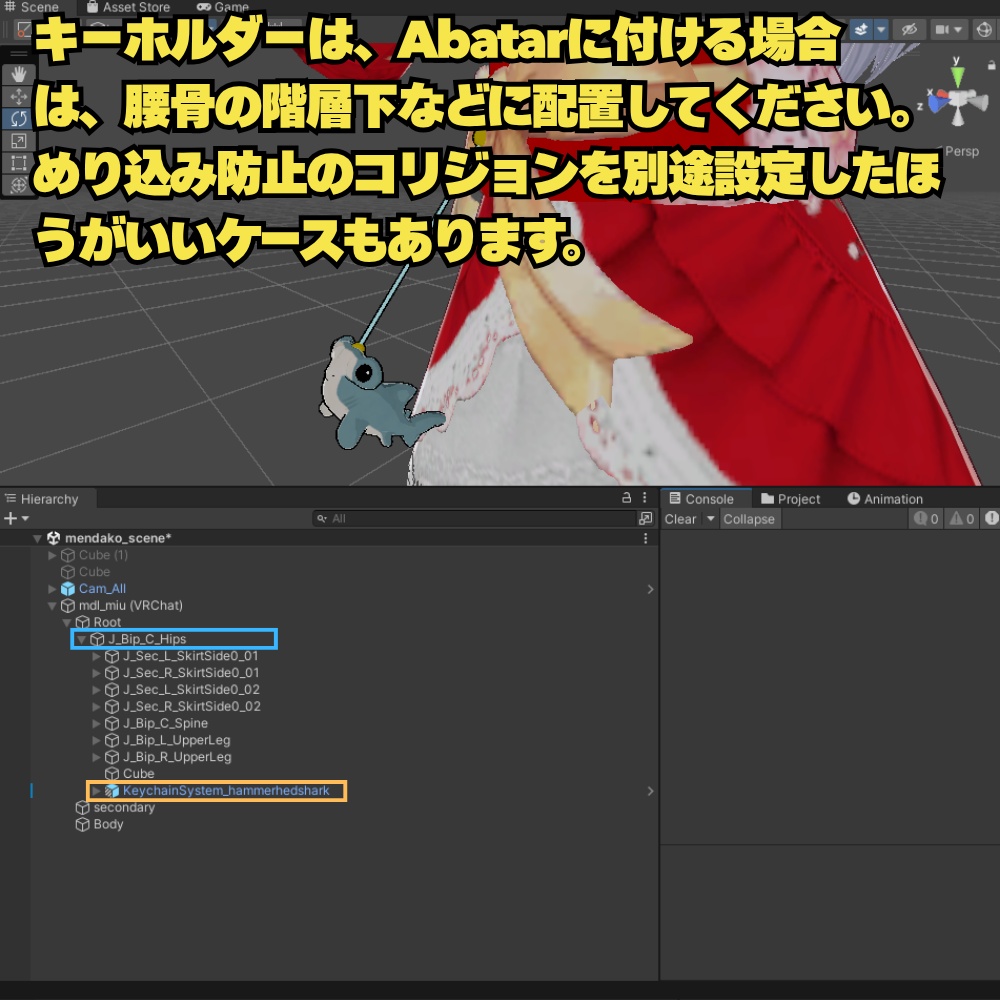The image size is (1000, 1000).
Task: Open the Asset Store tab
Action: (128, 7)
